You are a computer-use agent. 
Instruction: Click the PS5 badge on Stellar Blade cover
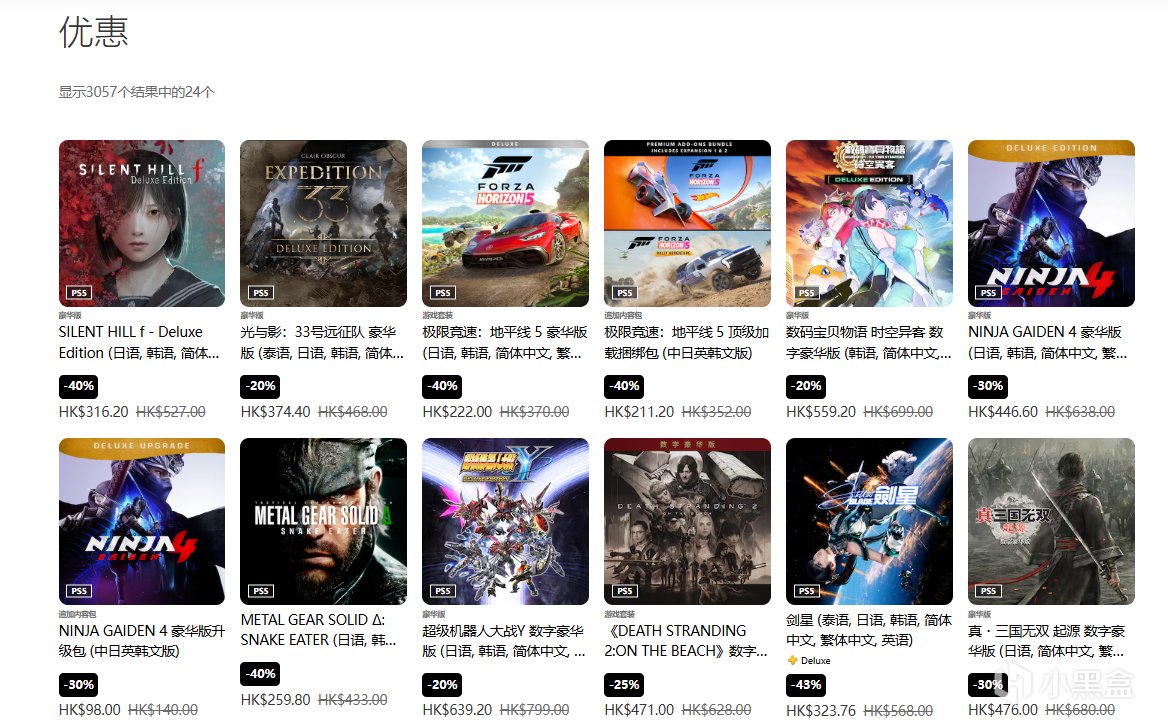tap(806, 591)
